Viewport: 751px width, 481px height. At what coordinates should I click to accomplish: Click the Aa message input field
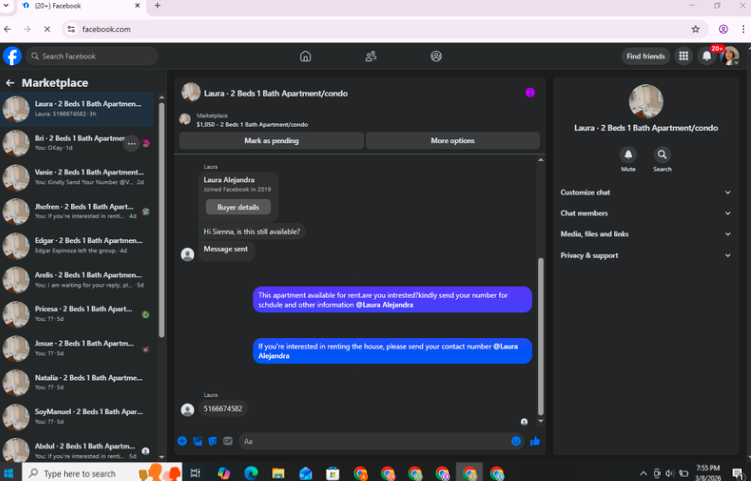pyautogui.click(x=375, y=441)
